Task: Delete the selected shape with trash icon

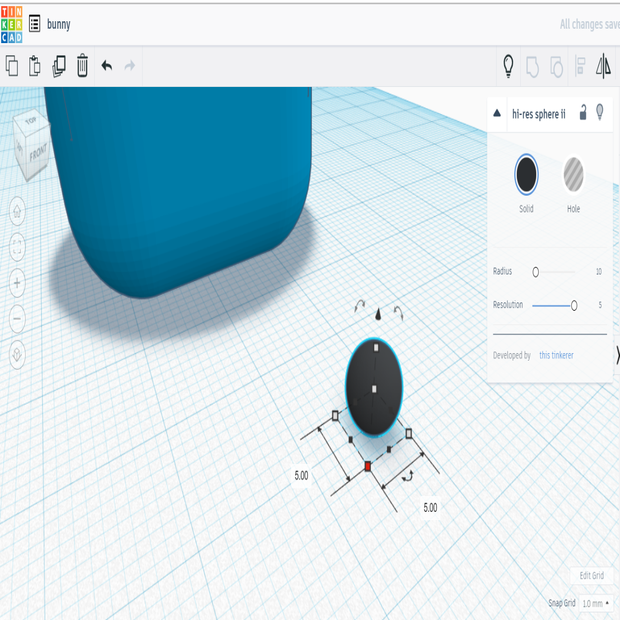Action: [x=83, y=66]
